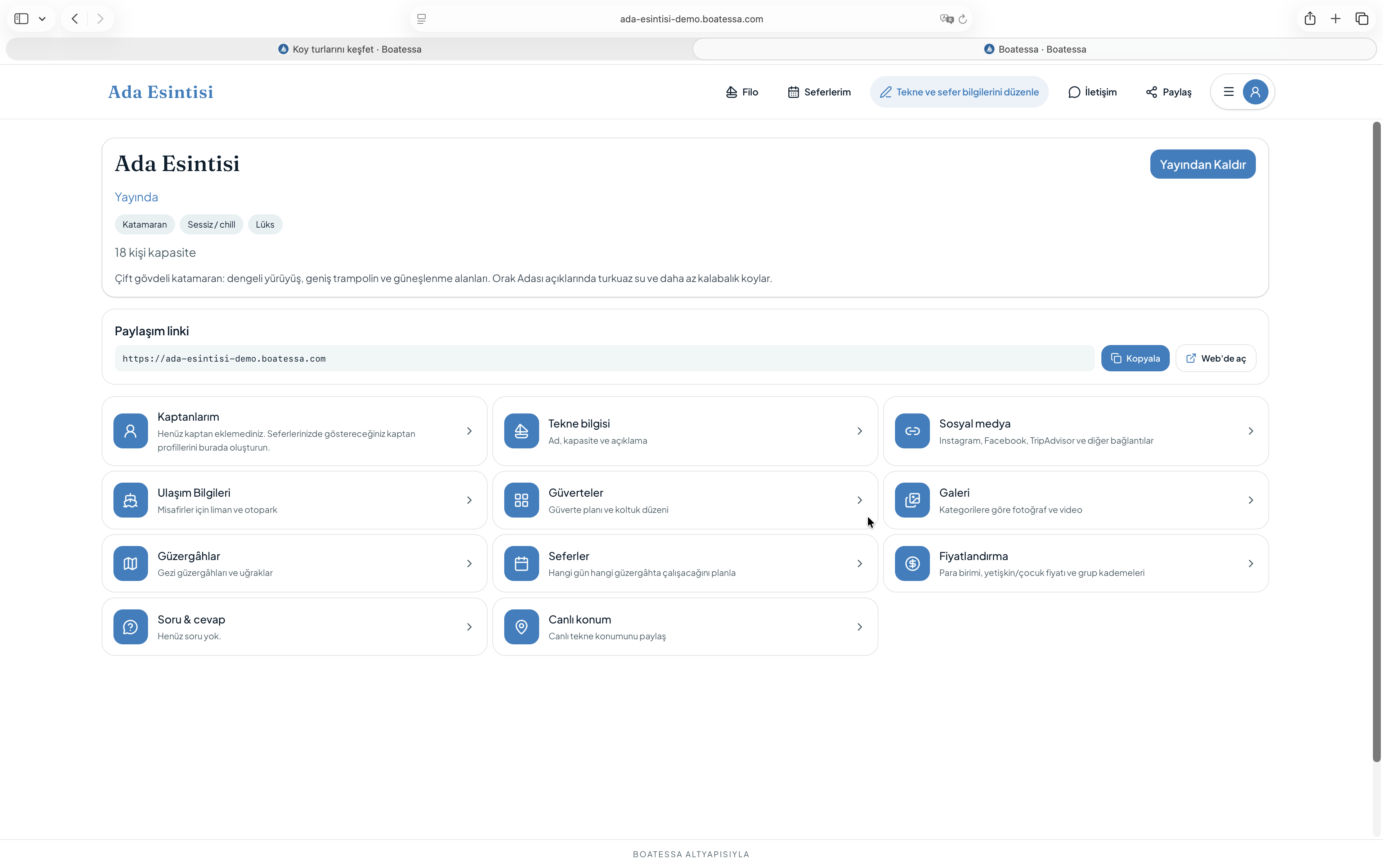Click the Lüks tag
This screenshot has width=1383, height=868.
265,224
